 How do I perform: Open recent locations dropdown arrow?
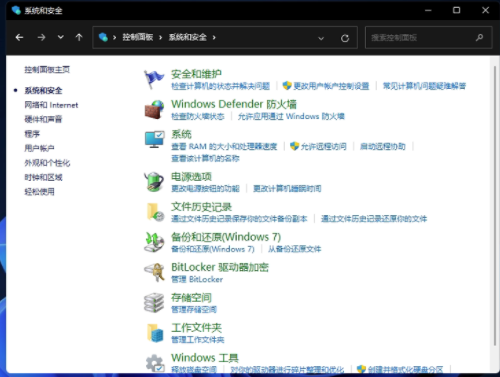(60, 37)
